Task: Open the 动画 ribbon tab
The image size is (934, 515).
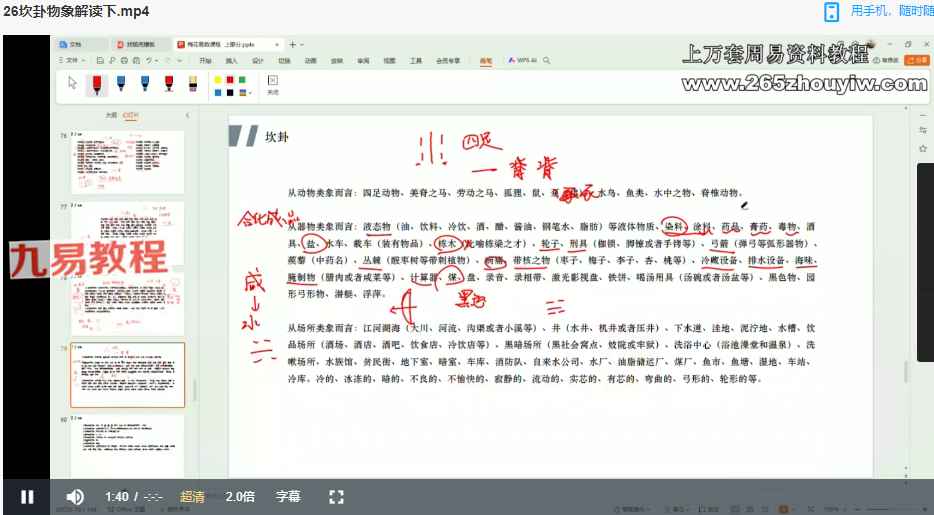Action: pos(310,61)
